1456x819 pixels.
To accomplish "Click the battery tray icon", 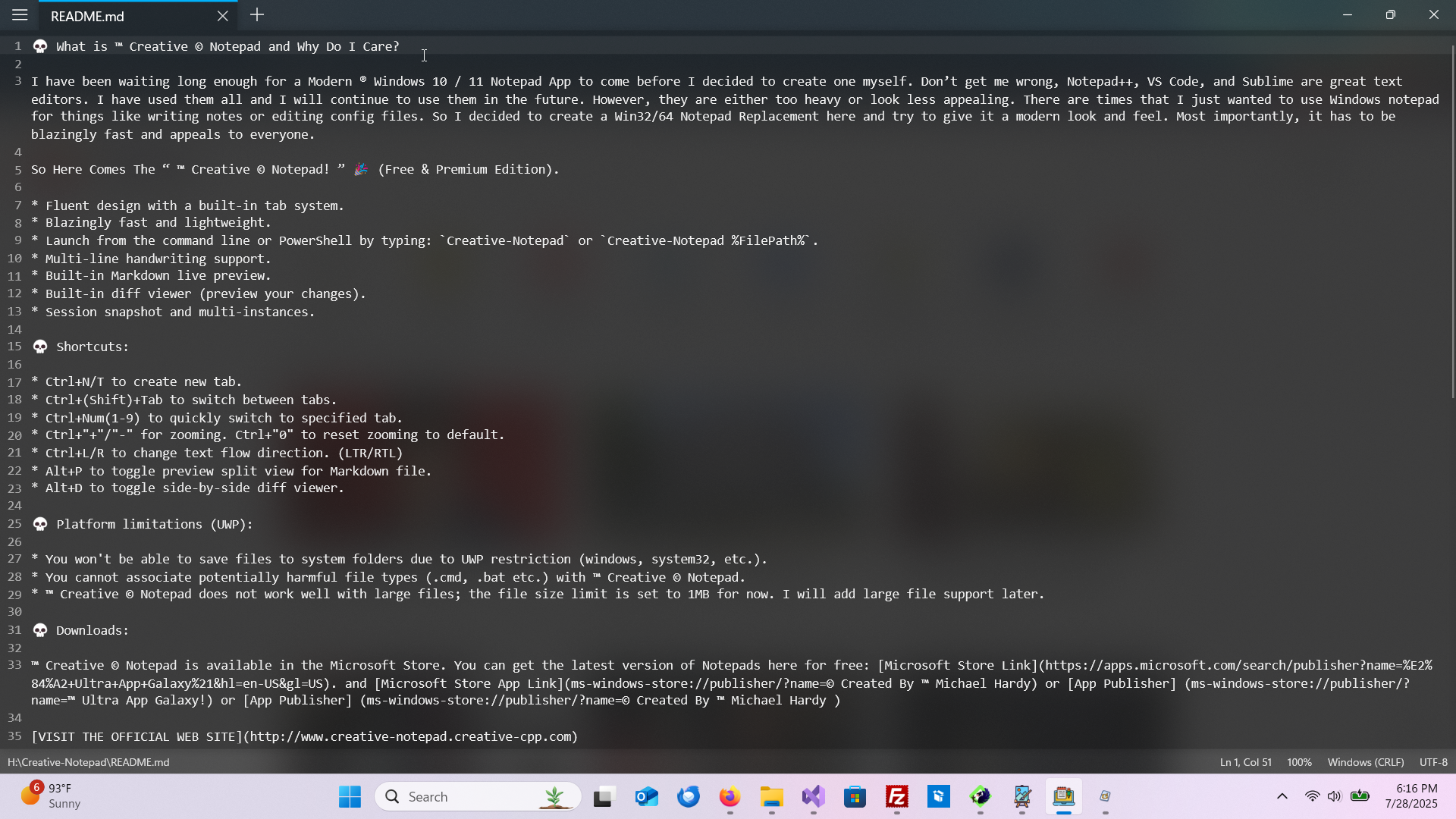I will (1360, 796).
